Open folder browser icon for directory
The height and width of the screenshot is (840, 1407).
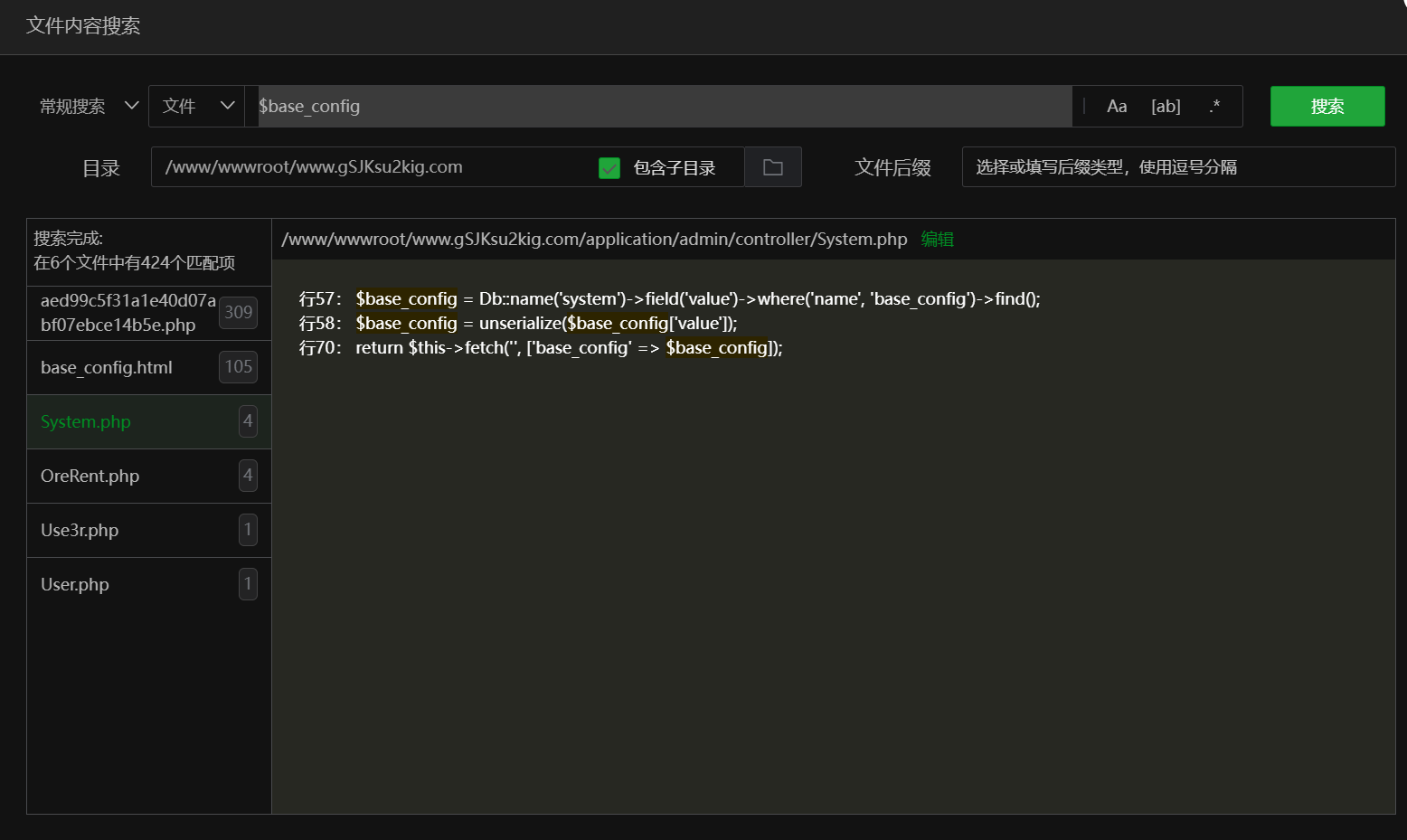772,167
